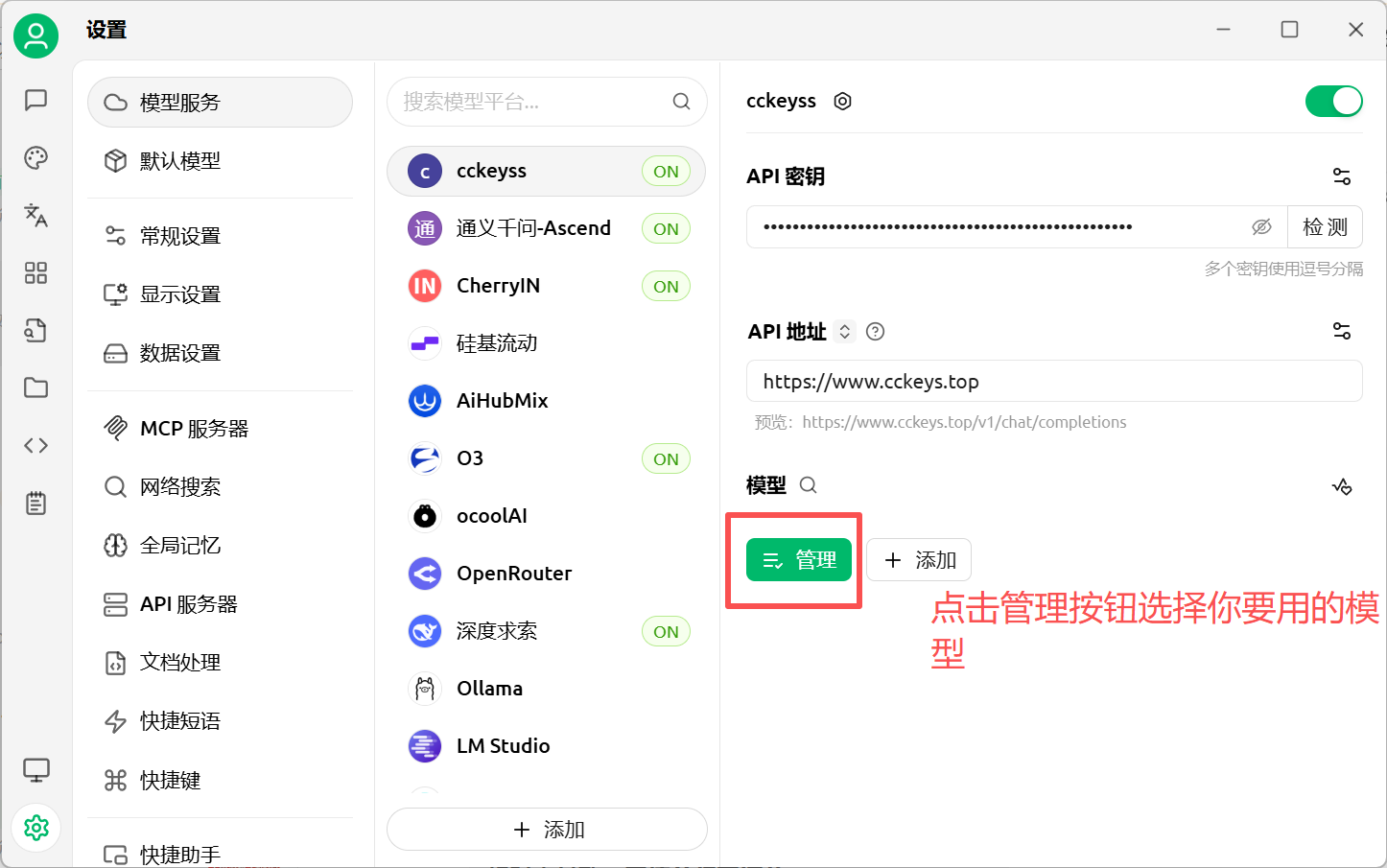
Task: Click the gear icon next to cckeyss
Action: (841, 101)
